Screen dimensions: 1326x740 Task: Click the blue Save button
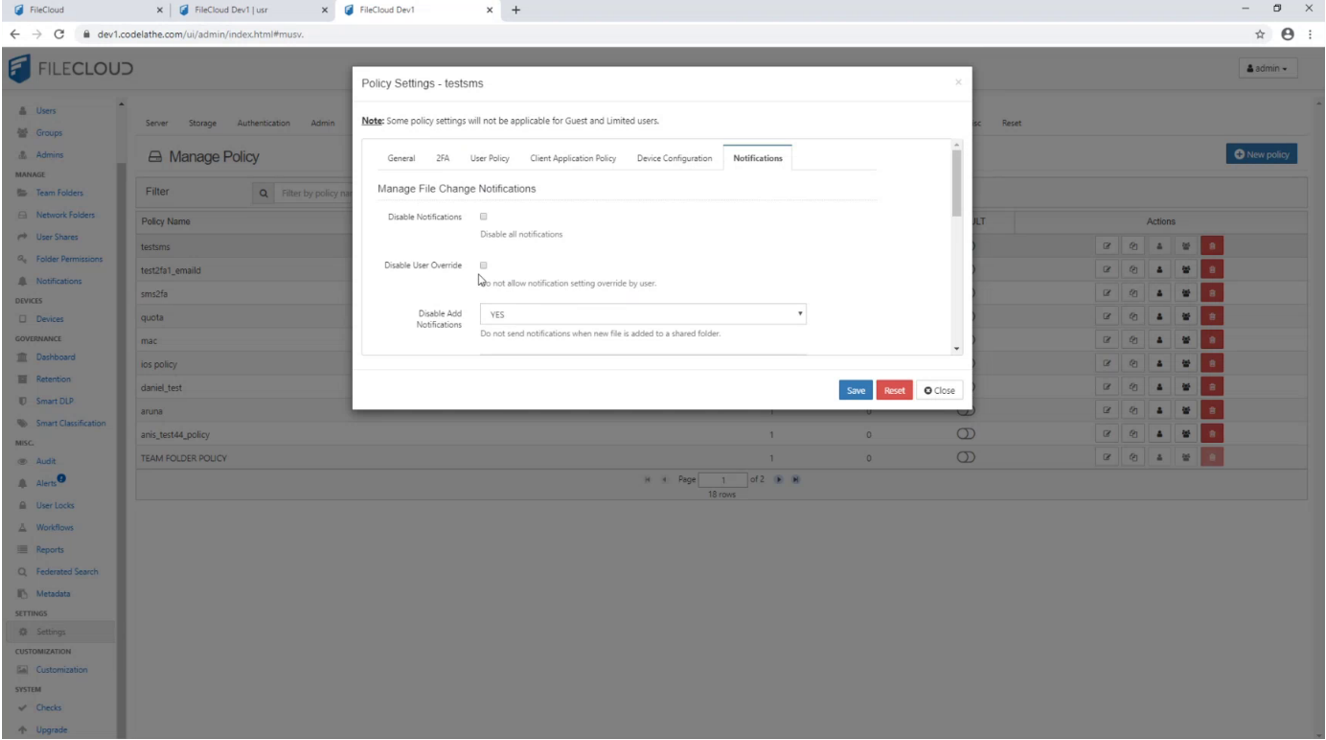855,390
